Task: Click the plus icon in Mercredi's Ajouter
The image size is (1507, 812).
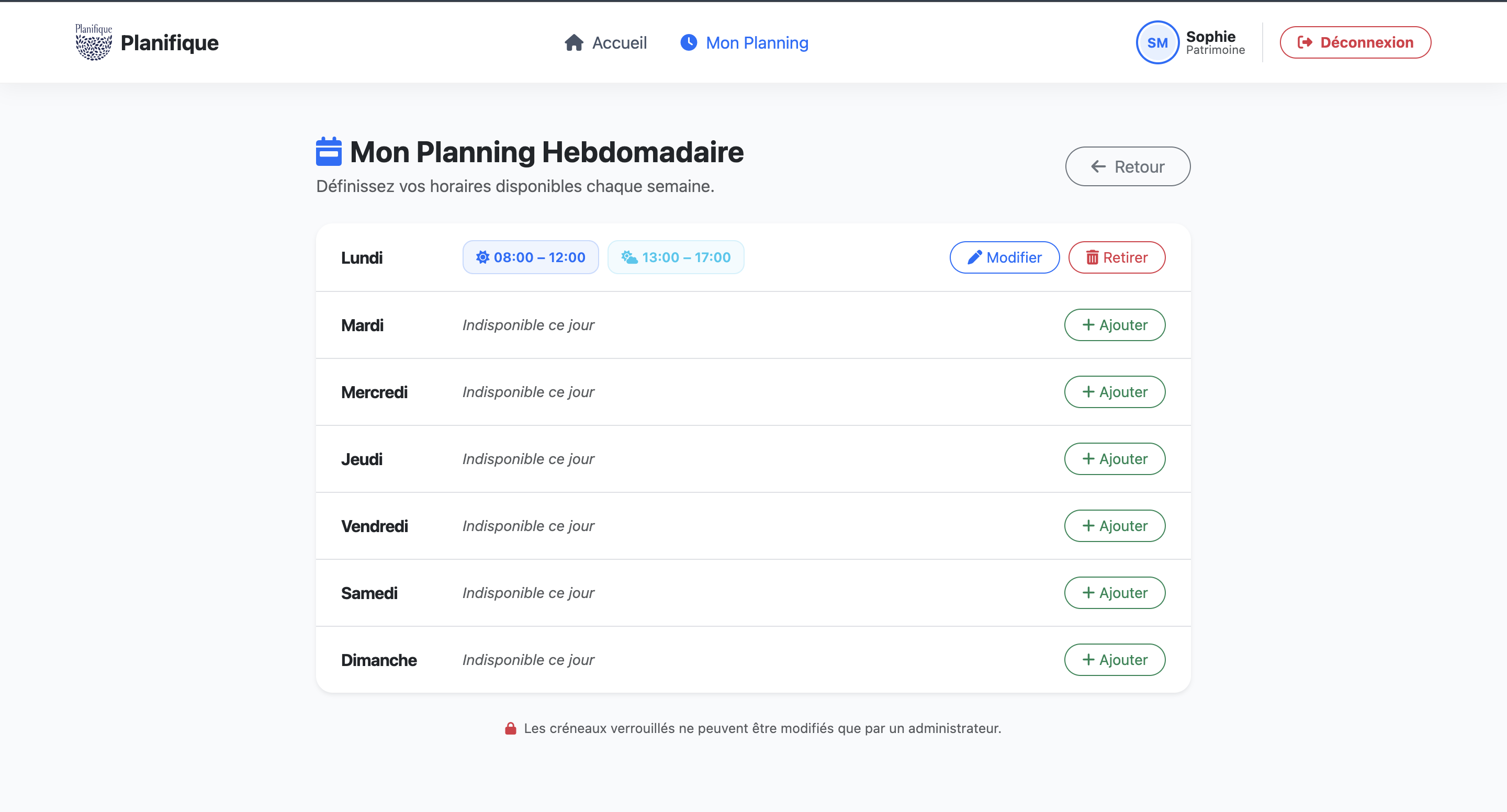Action: [1088, 392]
